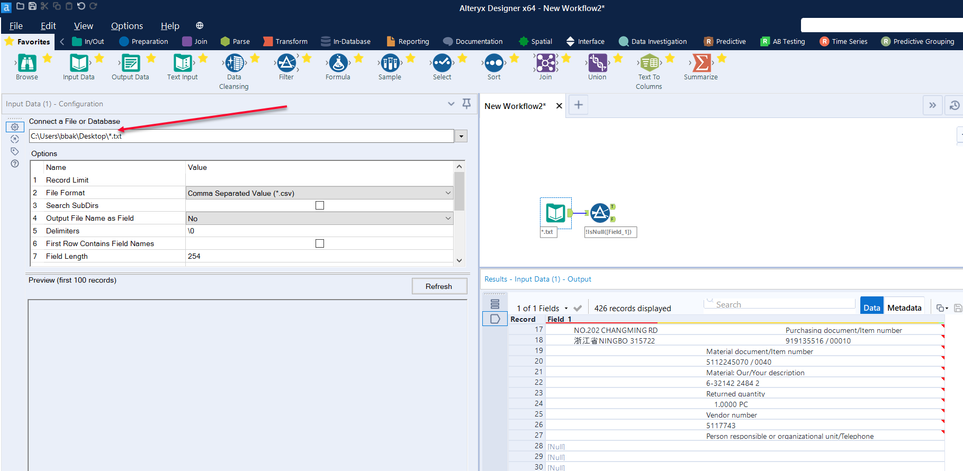Select the Formula tool icon
Image resolution: width=963 pixels, height=471 pixels.
pos(338,63)
